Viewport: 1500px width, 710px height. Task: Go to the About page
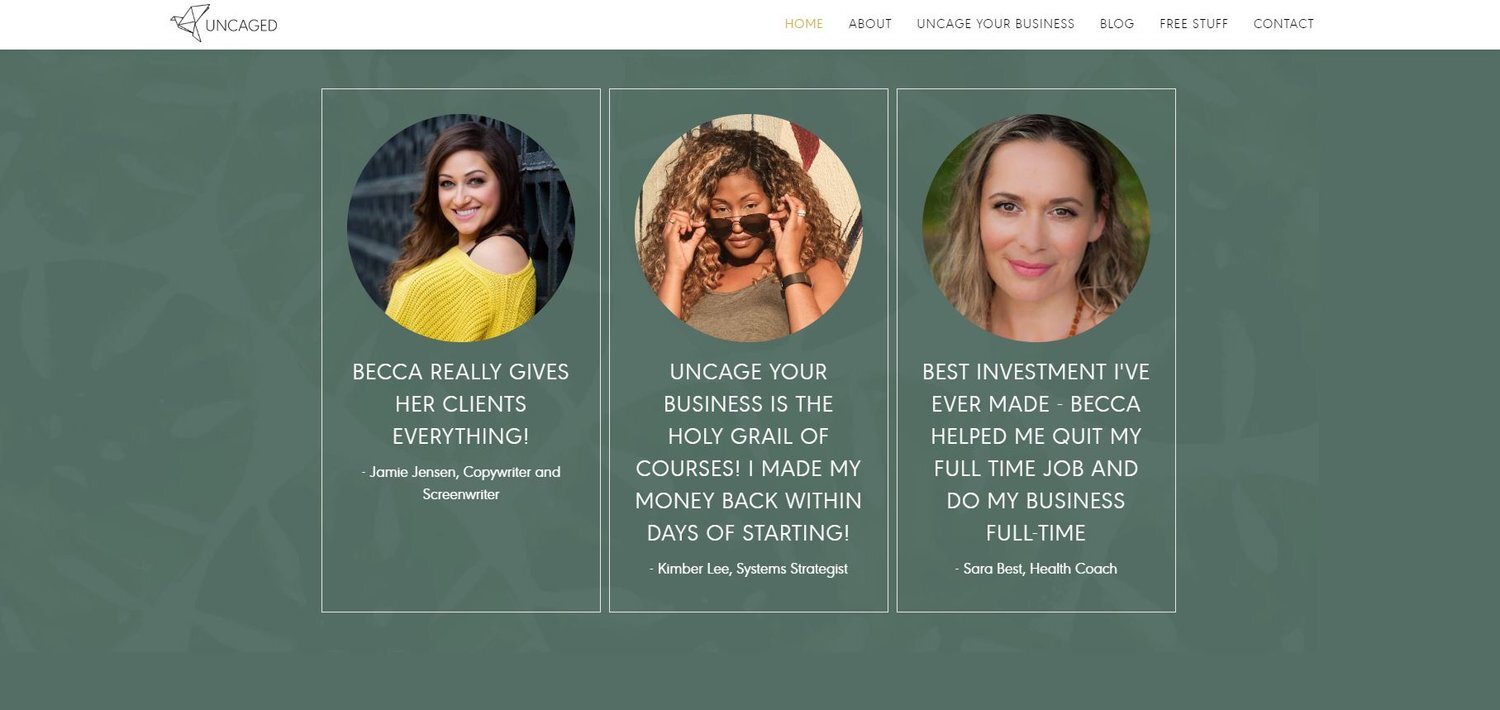pyautogui.click(x=870, y=24)
